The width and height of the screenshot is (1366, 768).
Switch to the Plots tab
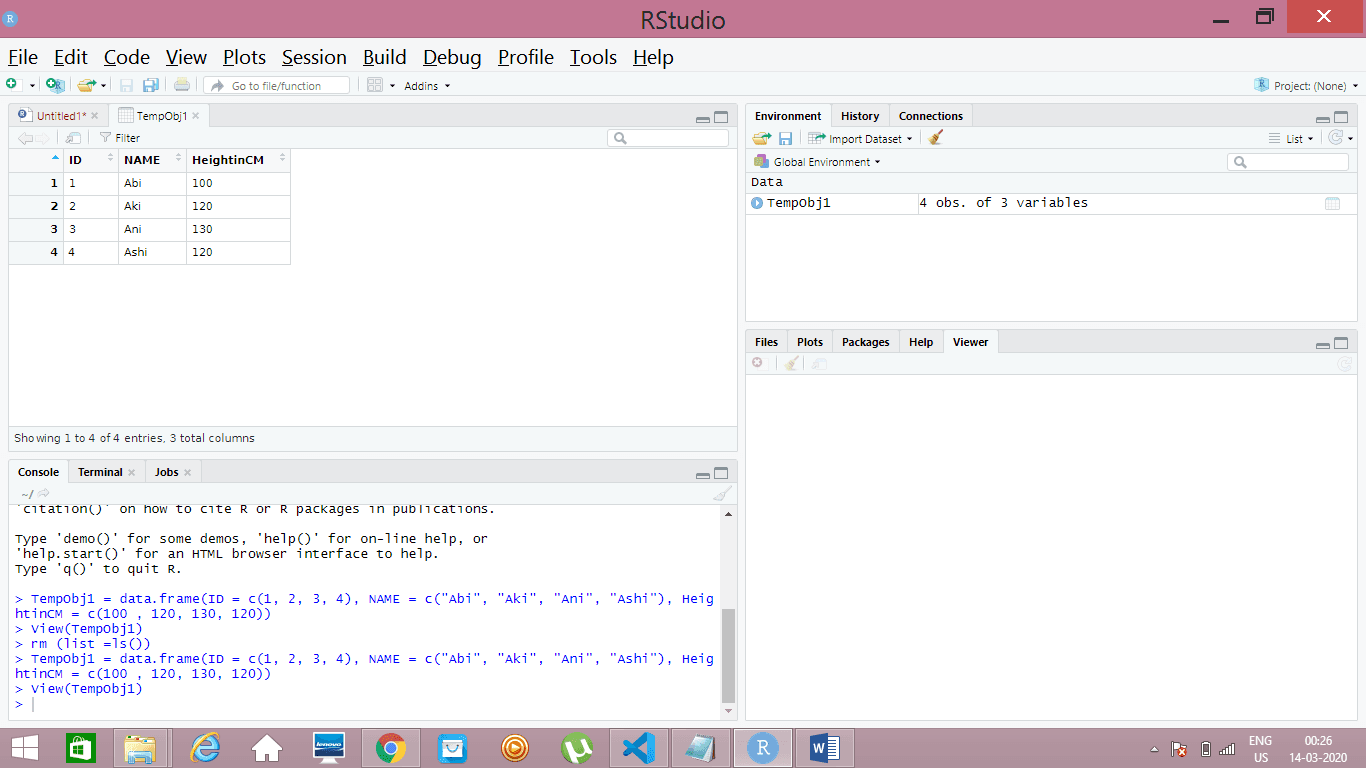[810, 342]
